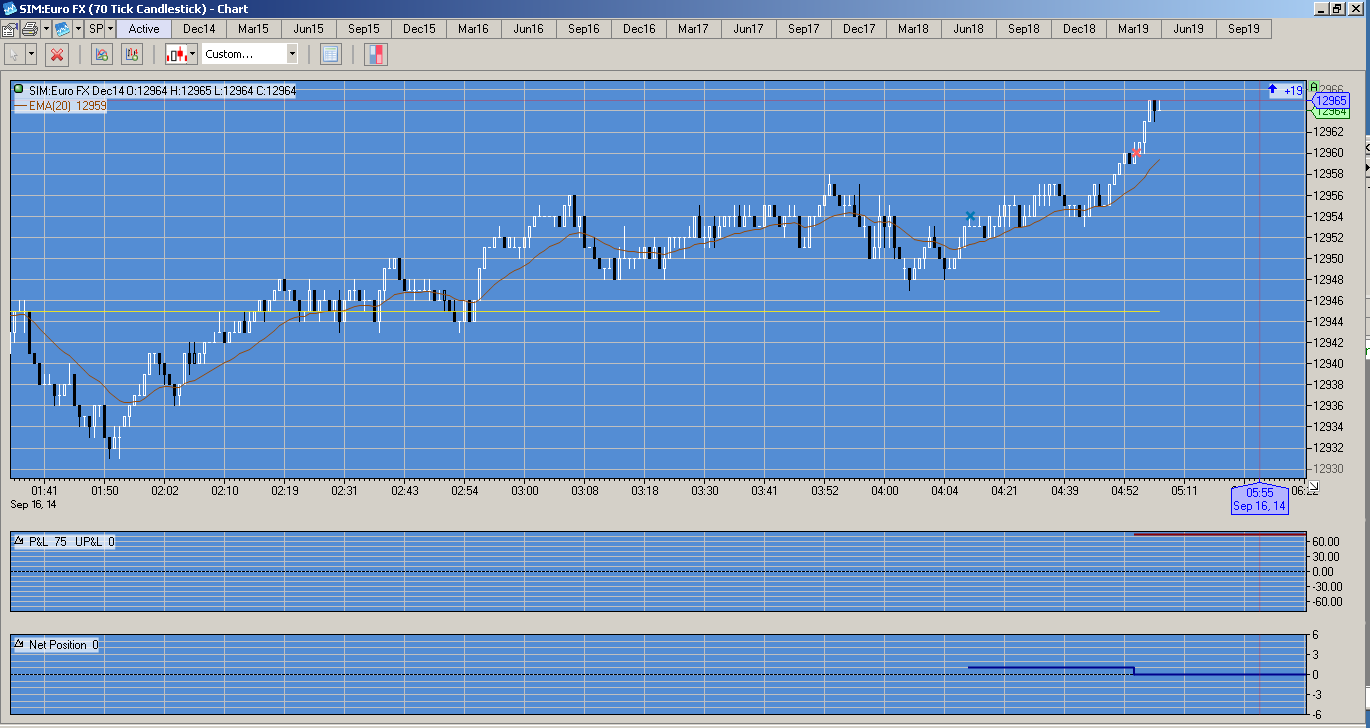This screenshot has height=728, width=1370.
Task: Click the 12930 value on the price axis
Action: click(x=1329, y=469)
